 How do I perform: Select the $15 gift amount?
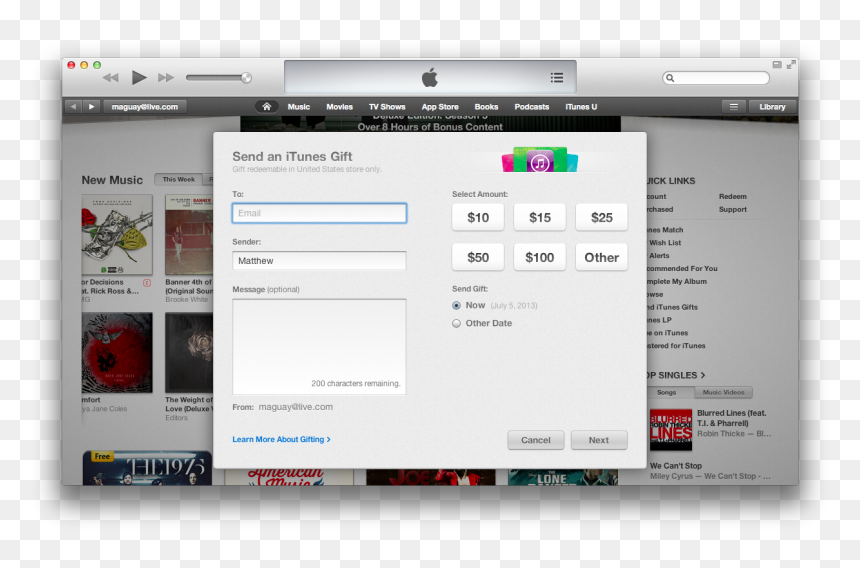(540, 218)
